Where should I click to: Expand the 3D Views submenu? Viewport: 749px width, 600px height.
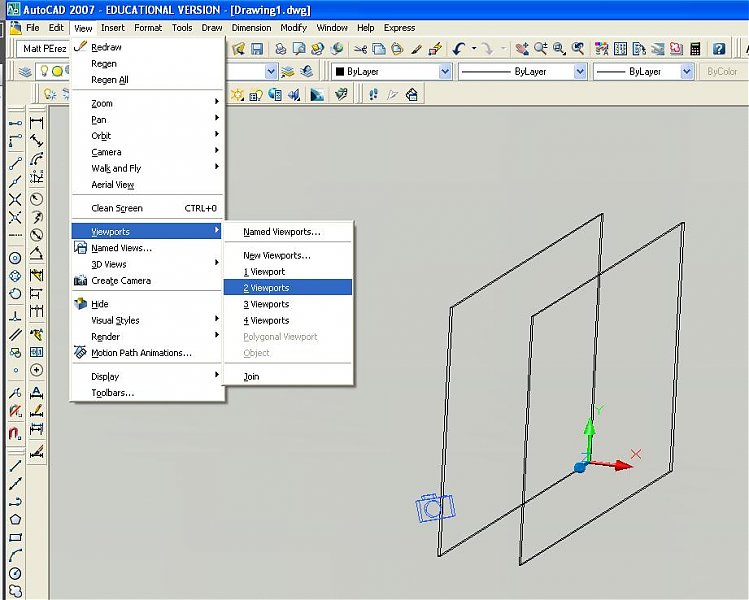pyautogui.click(x=147, y=264)
